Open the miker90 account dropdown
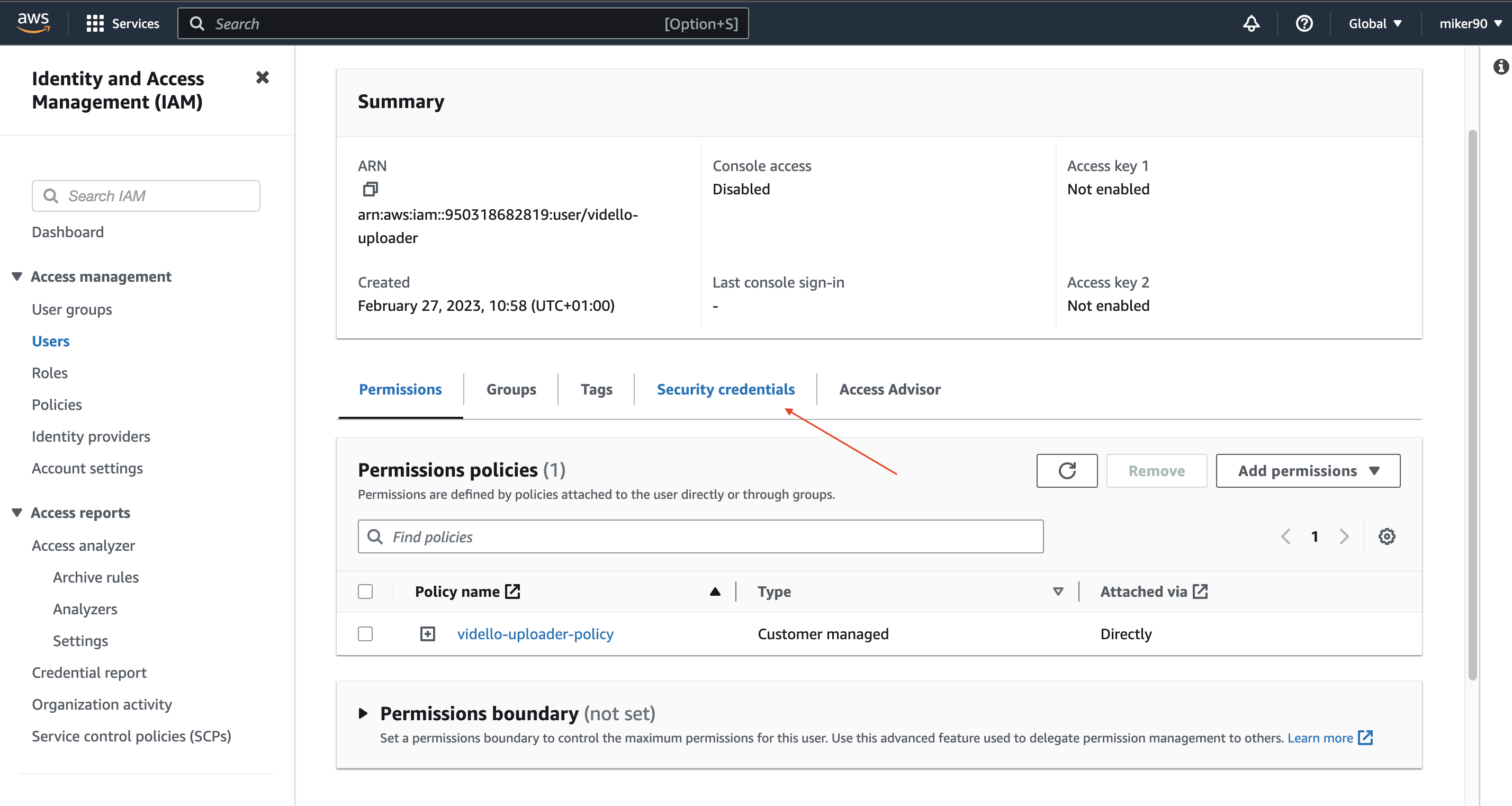Viewport: 1512px width, 806px height. tap(1470, 23)
